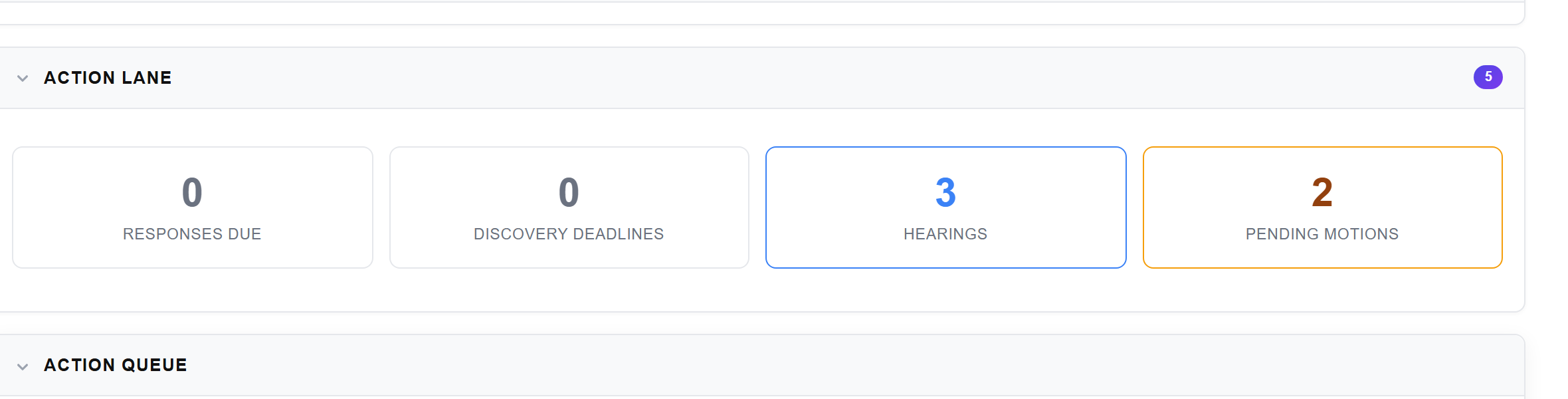Viewport: 1568px width, 399px height.
Task: Click the blue '3' hearings count
Action: click(x=945, y=193)
